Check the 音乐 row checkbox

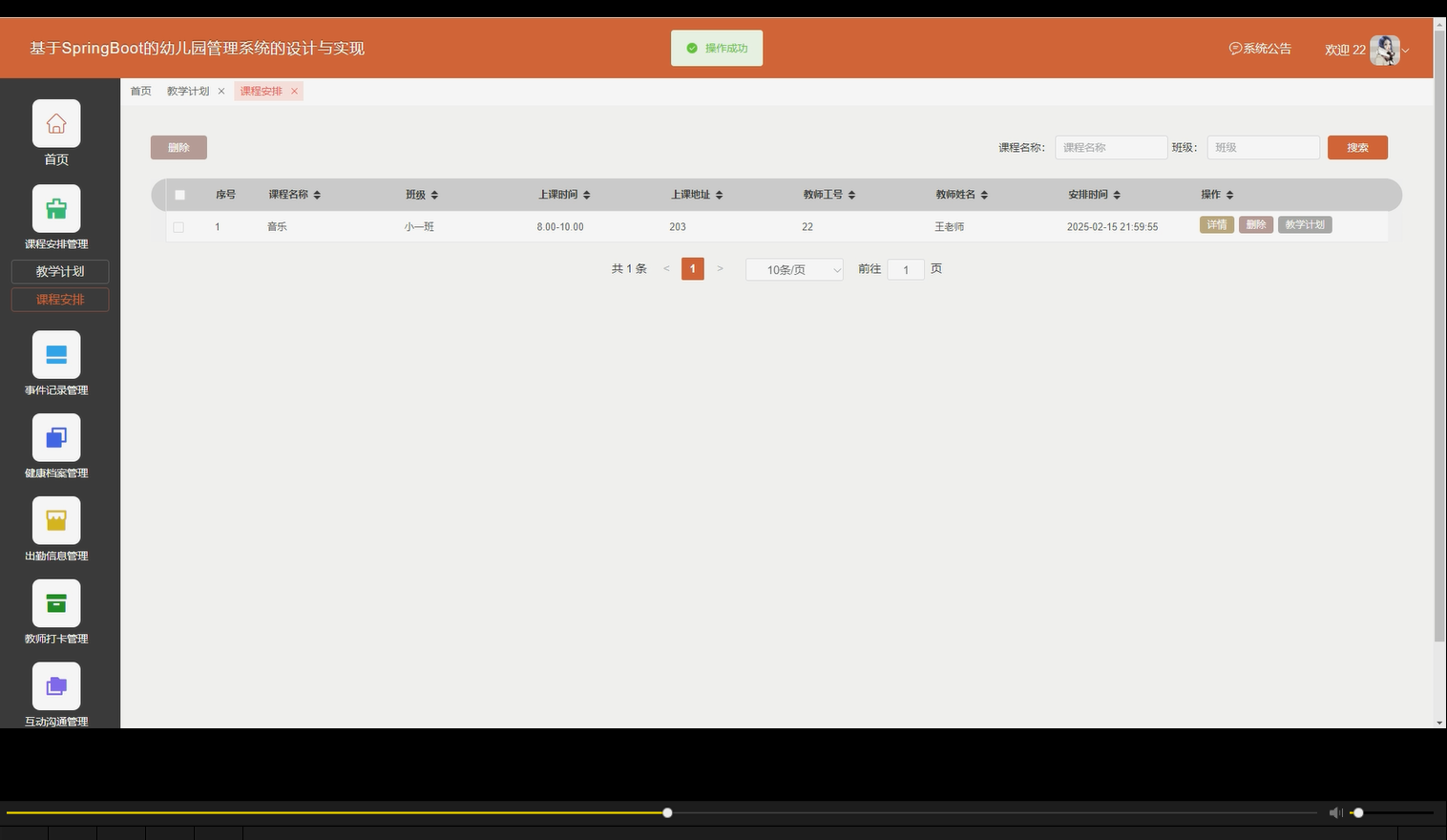(178, 227)
